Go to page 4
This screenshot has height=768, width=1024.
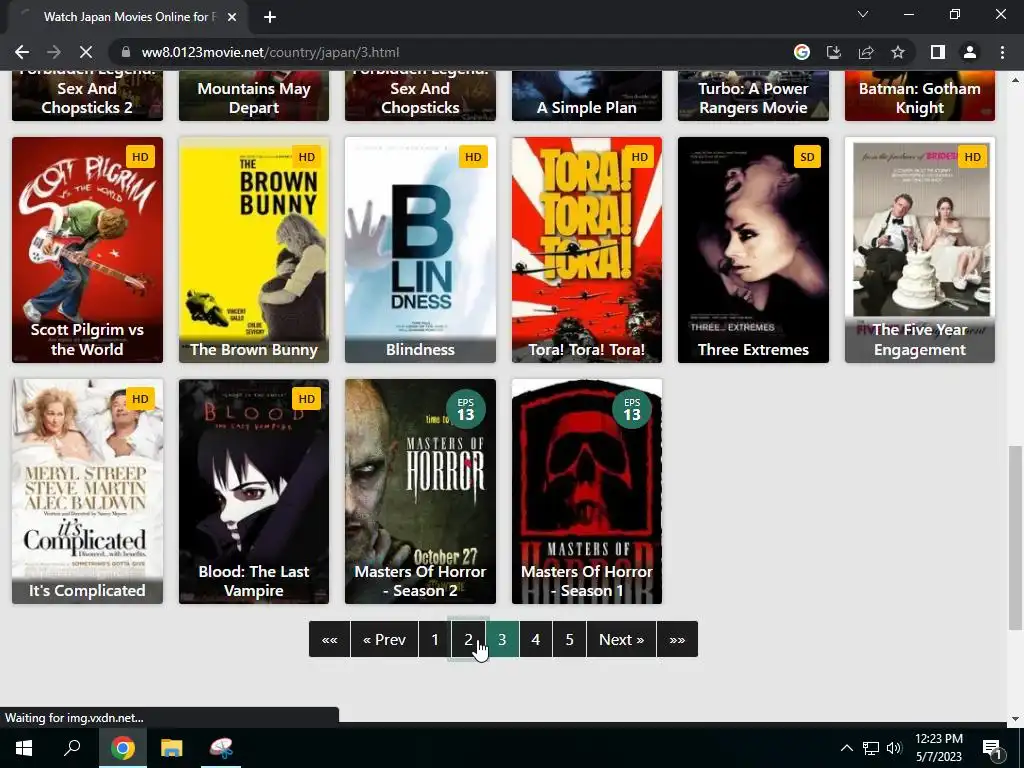[x=536, y=639]
